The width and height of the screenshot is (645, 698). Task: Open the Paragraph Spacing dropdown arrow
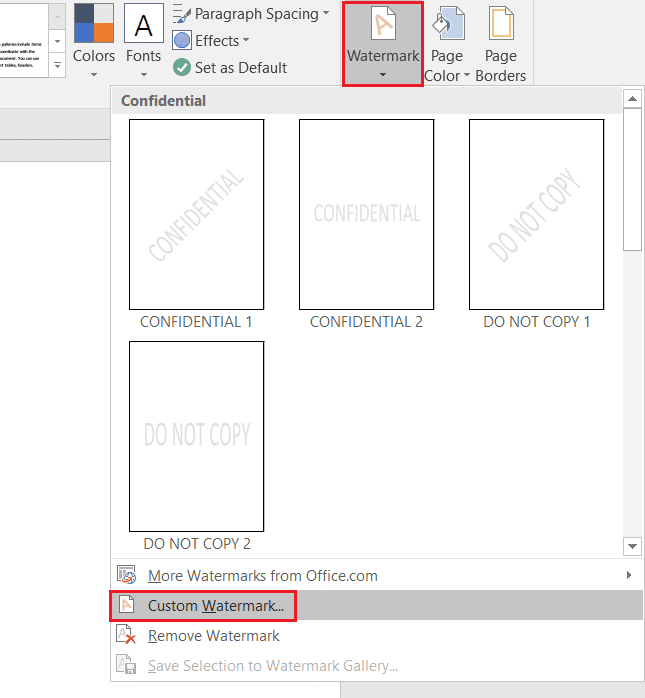point(326,13)
